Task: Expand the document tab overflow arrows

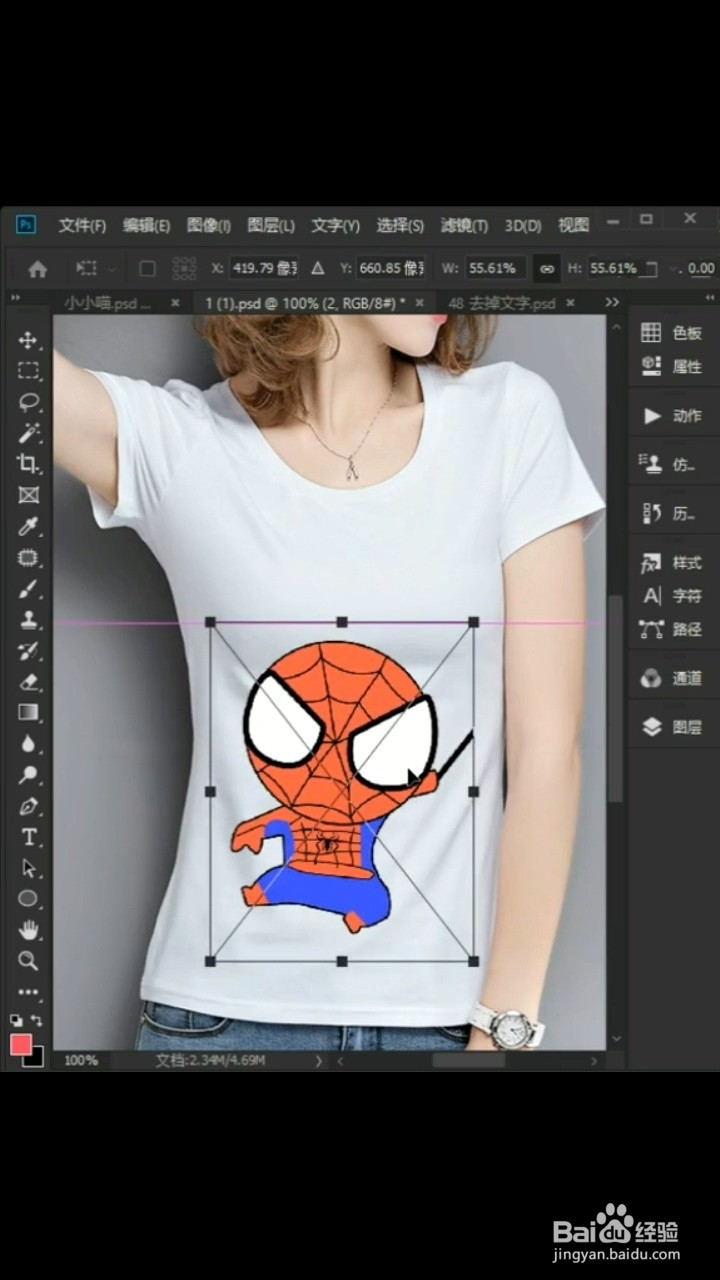Action: click(x=612, y=302)
